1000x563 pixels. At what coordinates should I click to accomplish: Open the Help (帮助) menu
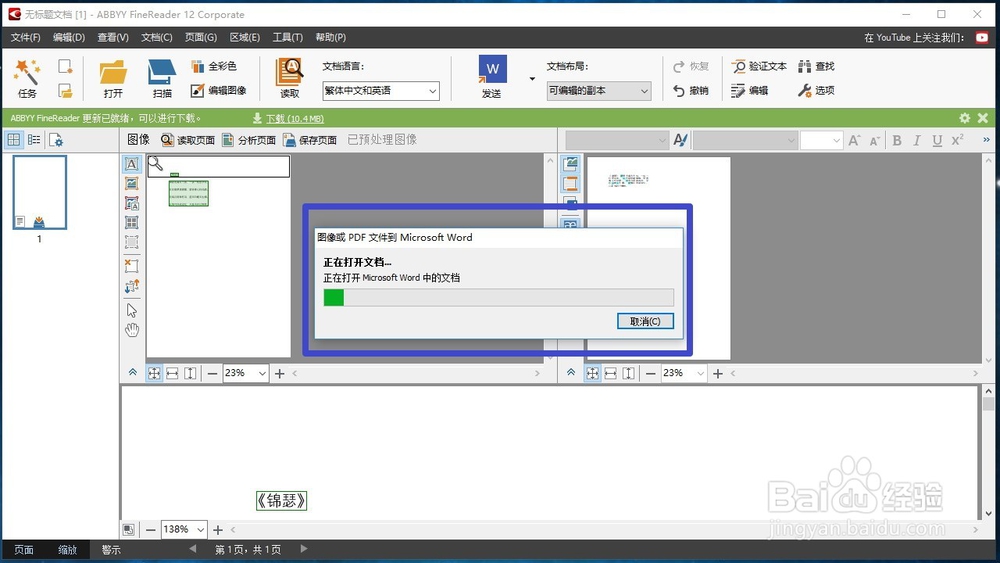(331, 38)
